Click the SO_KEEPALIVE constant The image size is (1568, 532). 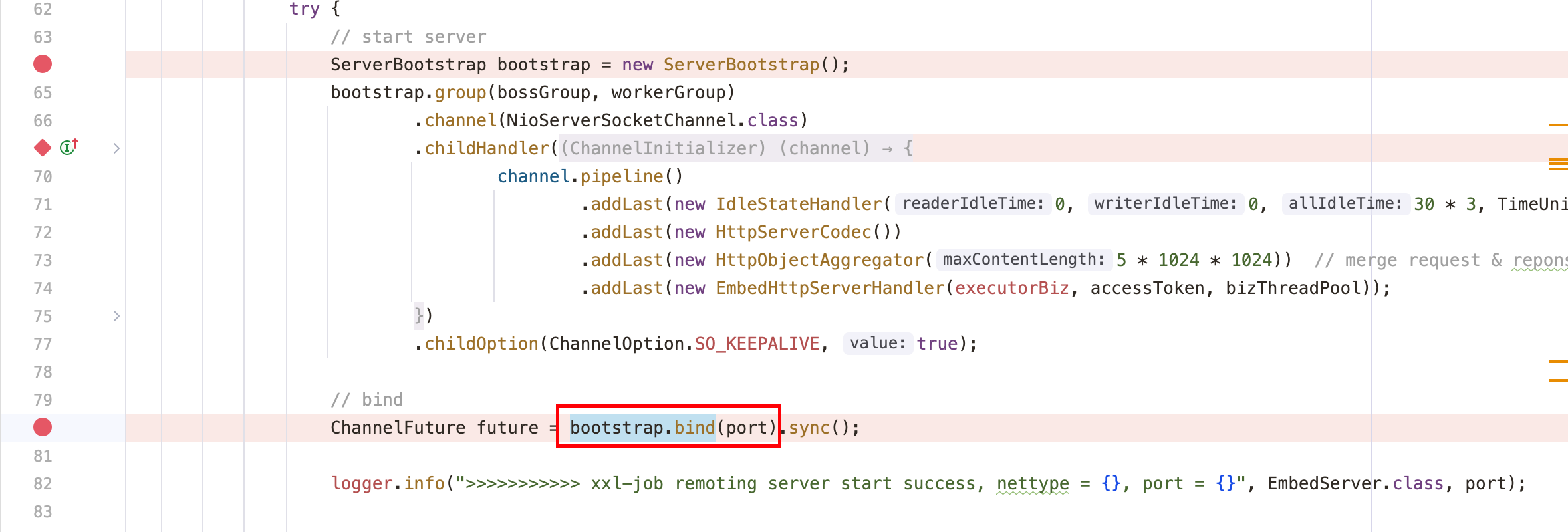(x=757, y=344)
